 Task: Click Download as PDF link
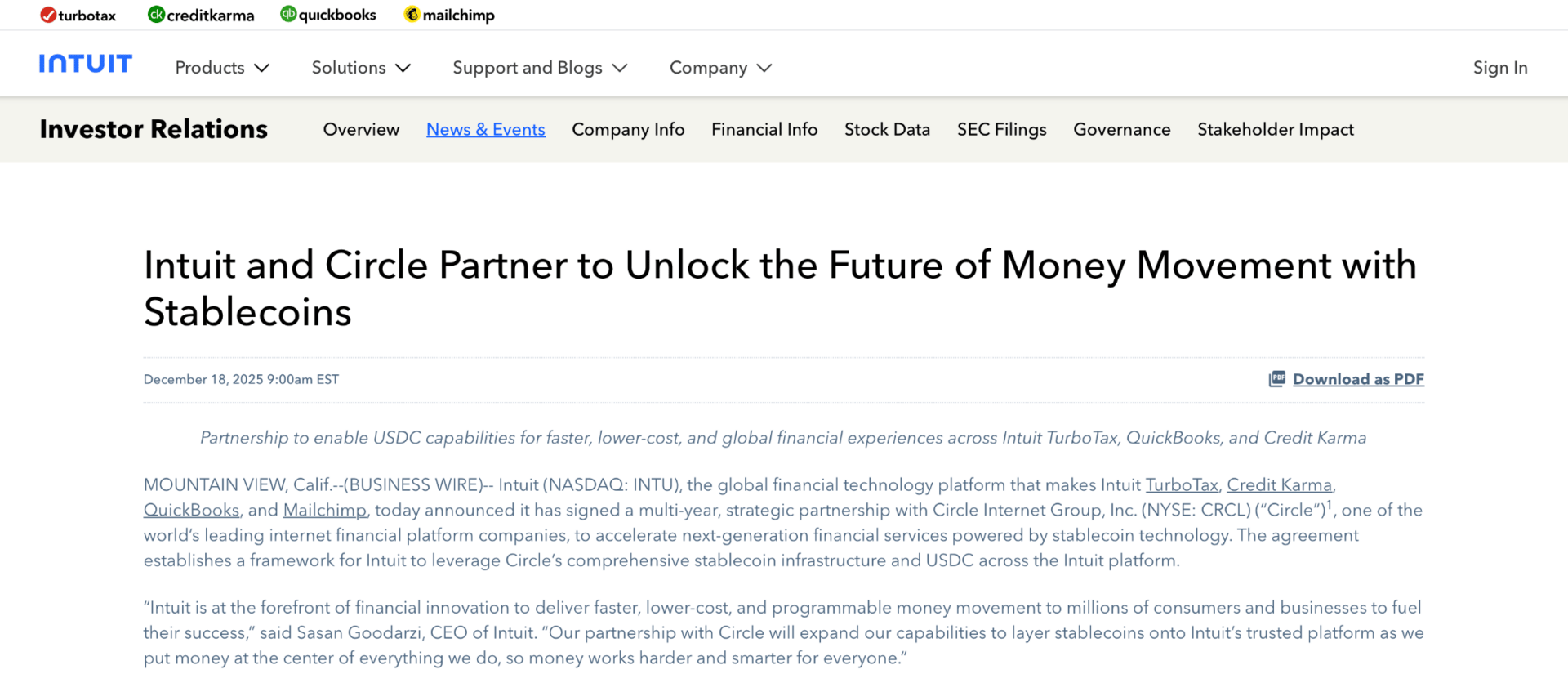tap(1358, 379)
